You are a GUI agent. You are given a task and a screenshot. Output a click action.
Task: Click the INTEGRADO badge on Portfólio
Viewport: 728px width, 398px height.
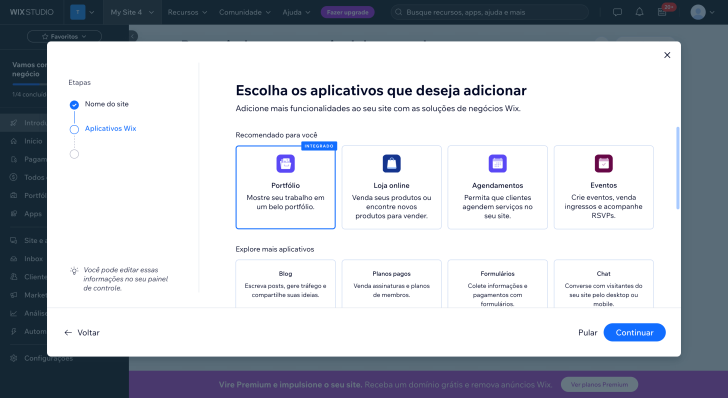[x=319, y=146]
